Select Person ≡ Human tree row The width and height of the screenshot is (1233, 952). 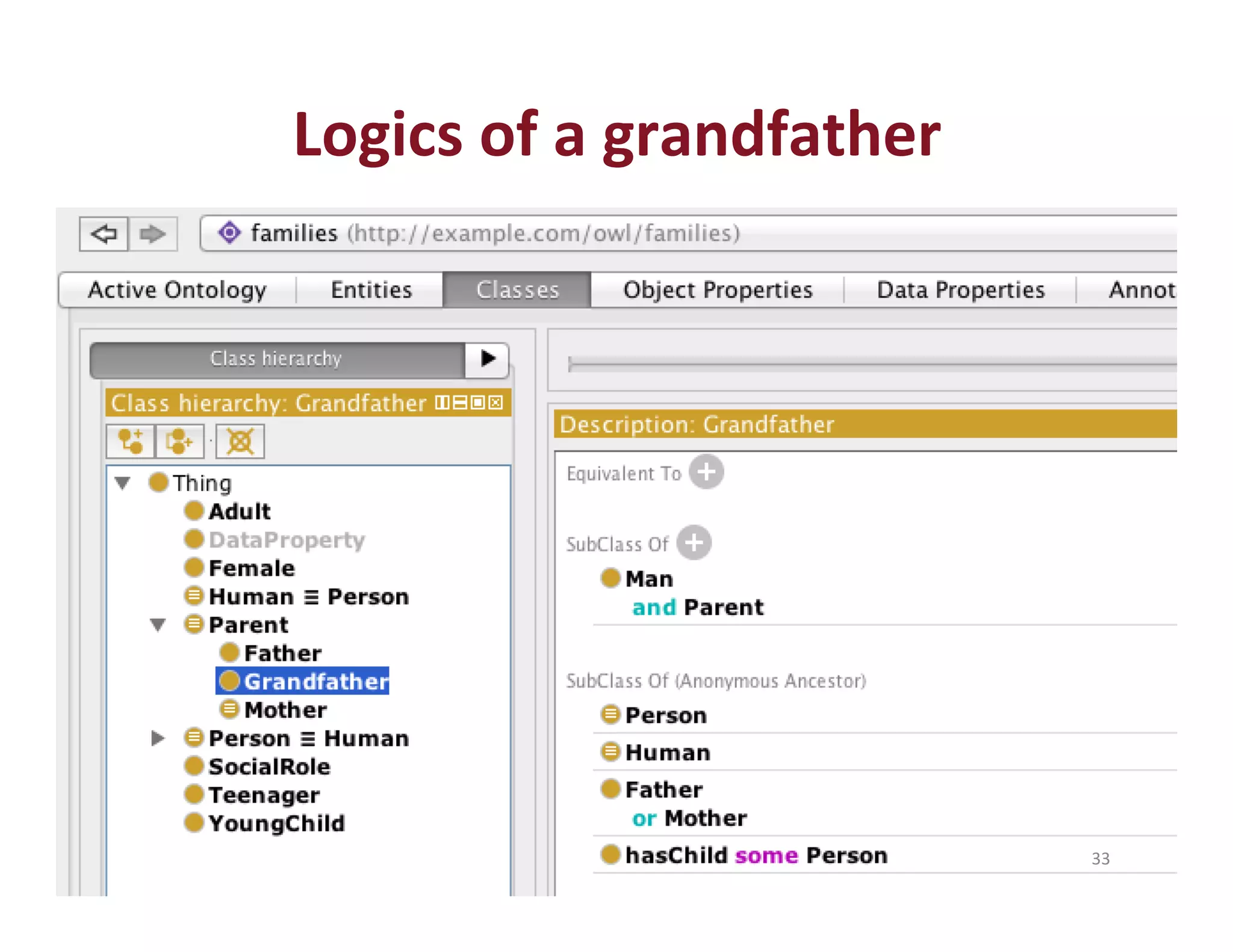pos(297,738)
